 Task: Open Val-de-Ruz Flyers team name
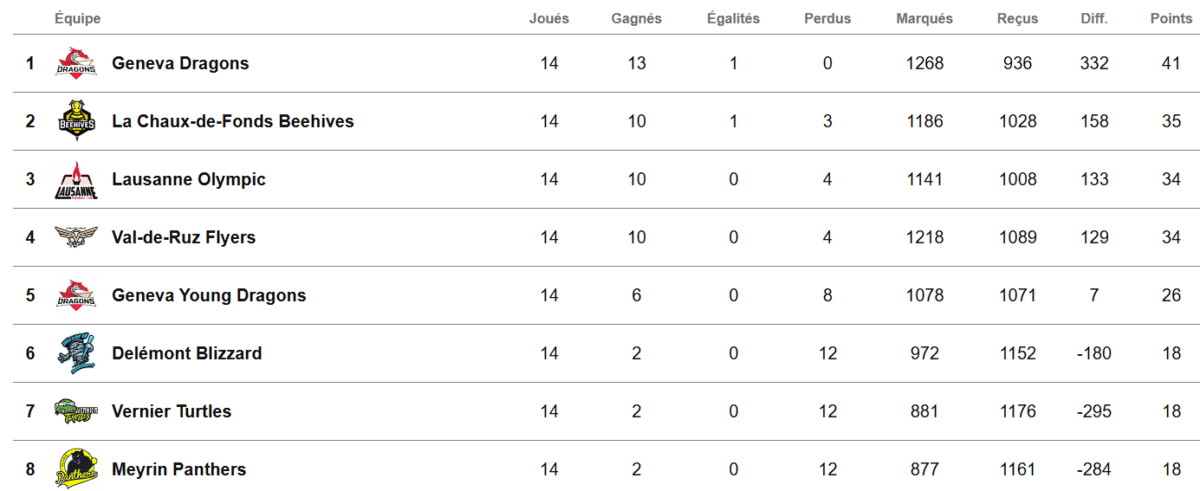(184, 237)
